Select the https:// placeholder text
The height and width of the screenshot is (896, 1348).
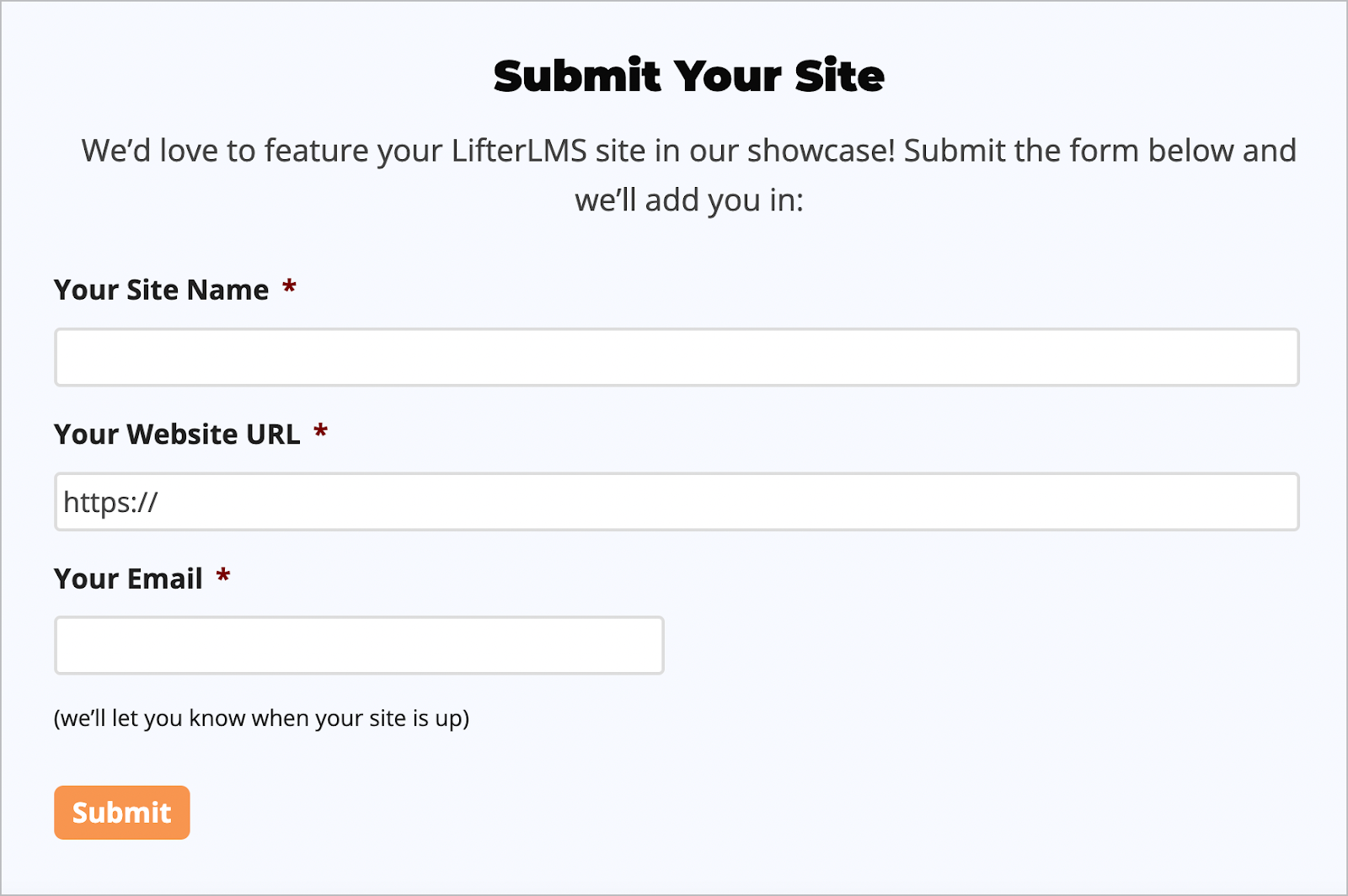(110, 501)
